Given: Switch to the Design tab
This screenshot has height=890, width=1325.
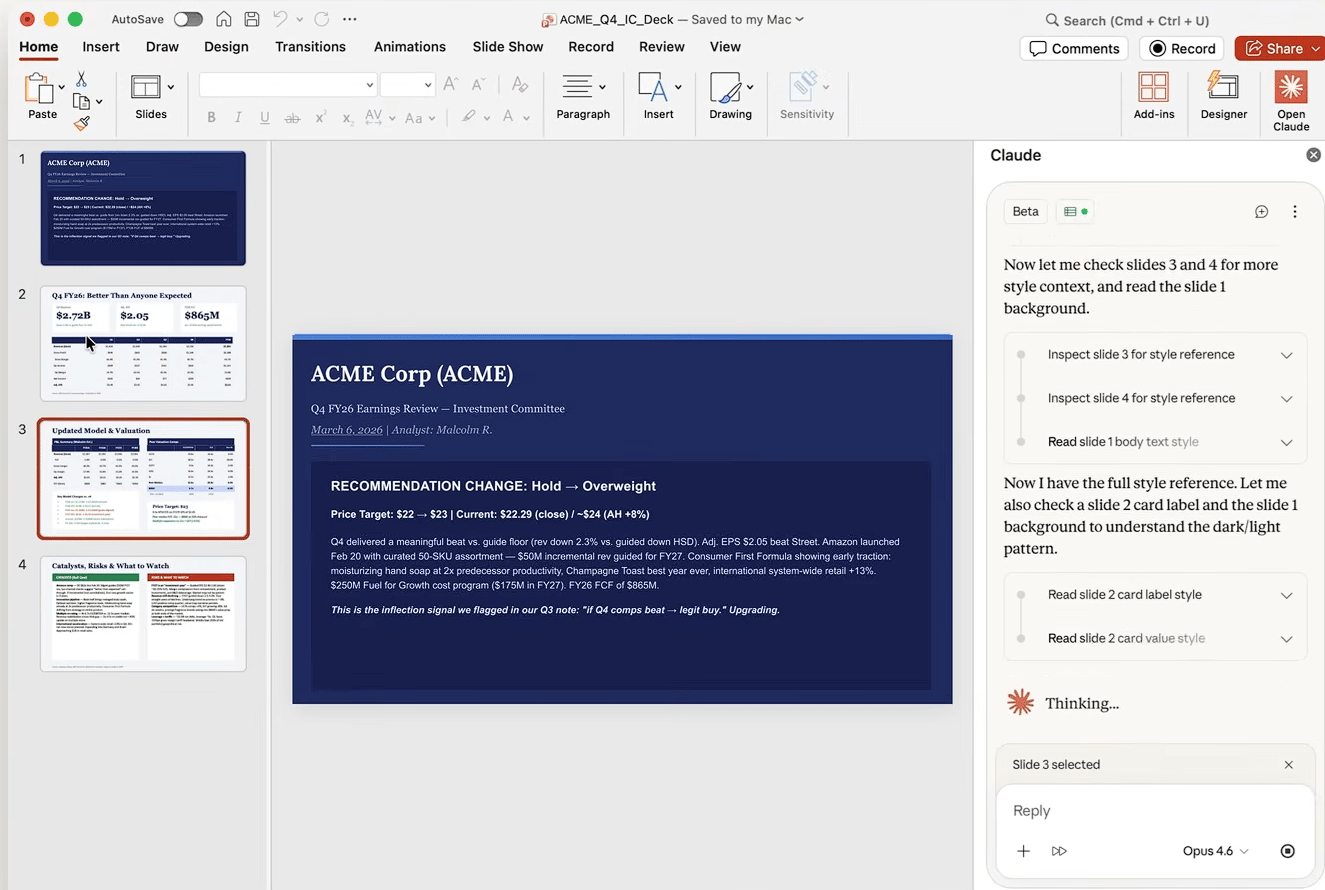Looking at the screenshot, I should 226,47.
